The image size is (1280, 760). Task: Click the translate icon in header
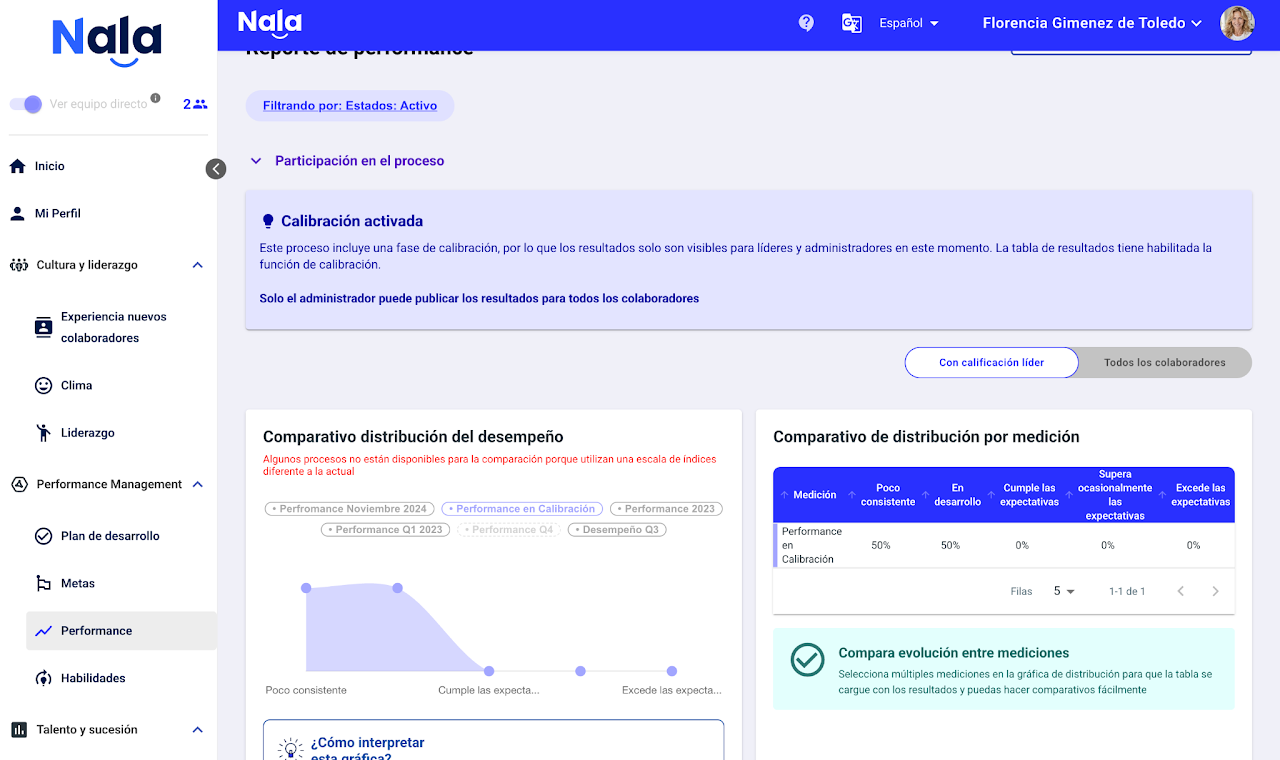pos(851,23)
